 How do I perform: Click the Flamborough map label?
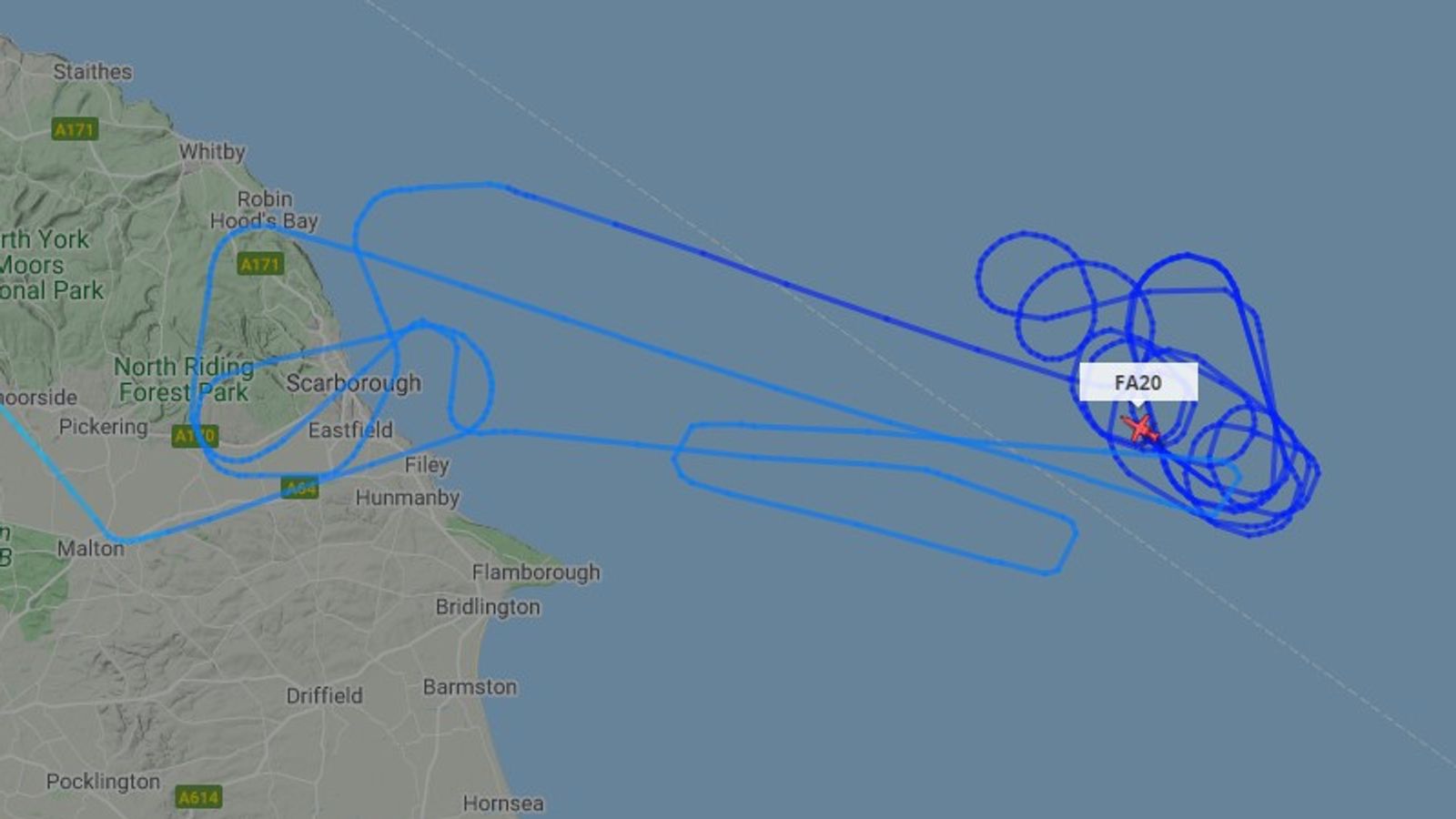536,572
